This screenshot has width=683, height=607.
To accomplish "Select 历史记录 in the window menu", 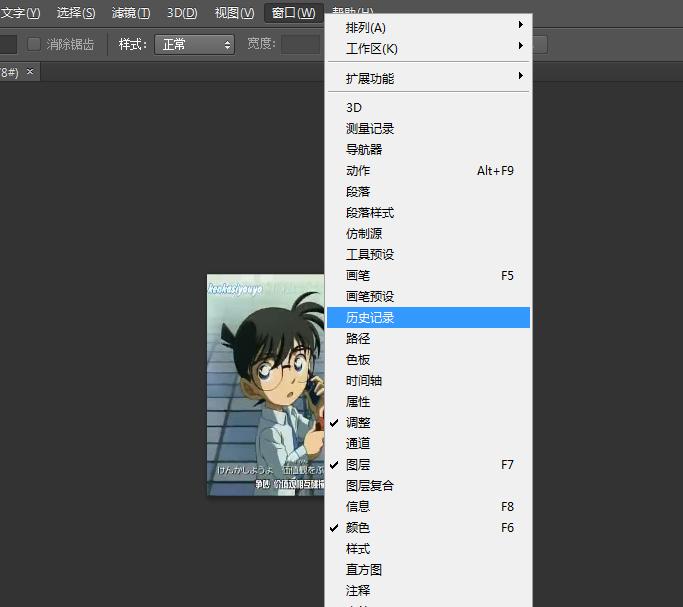I will pyautogui.click(x=429, y=317).
